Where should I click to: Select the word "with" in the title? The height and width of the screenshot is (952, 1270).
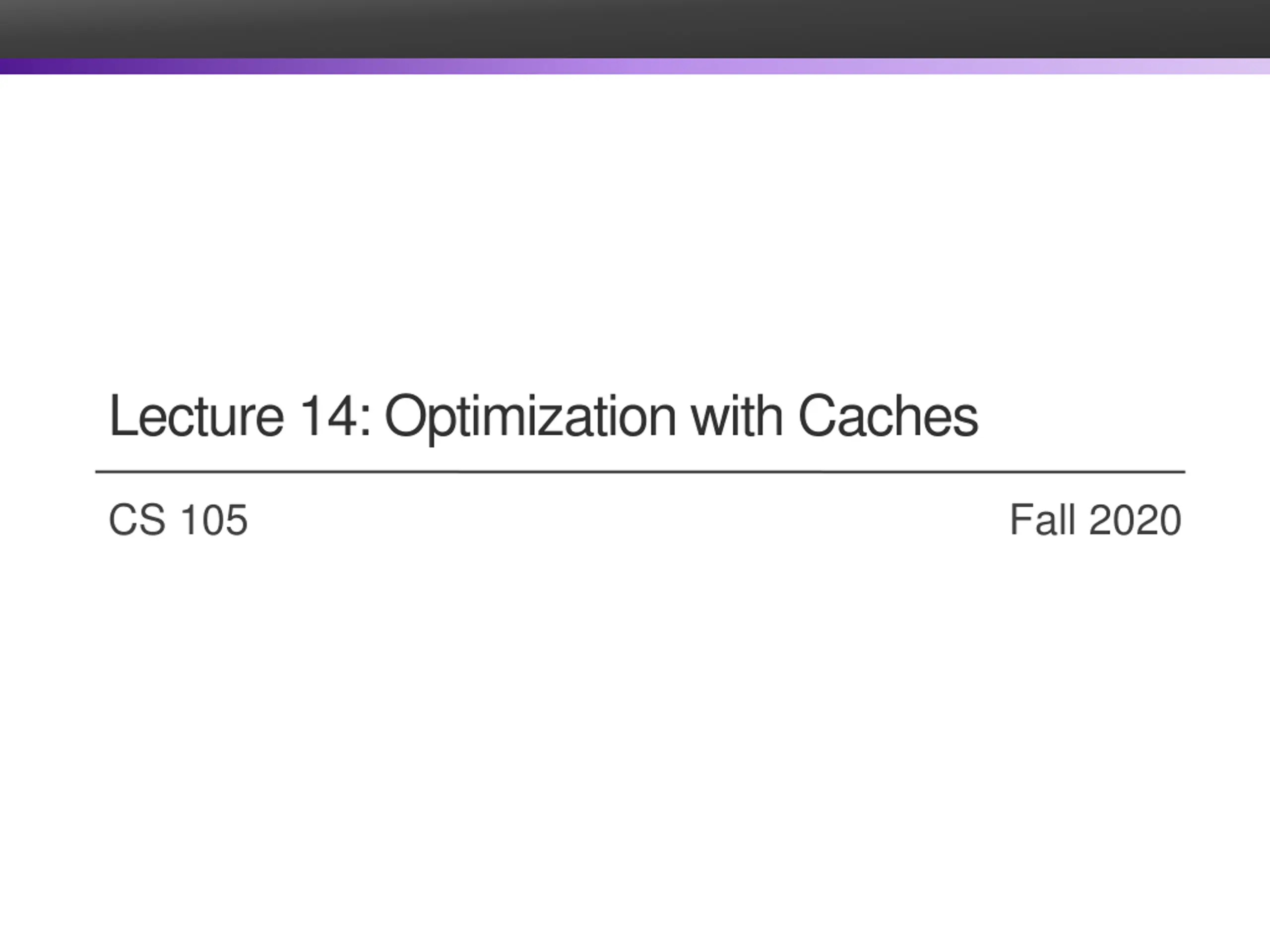point(737,416)
